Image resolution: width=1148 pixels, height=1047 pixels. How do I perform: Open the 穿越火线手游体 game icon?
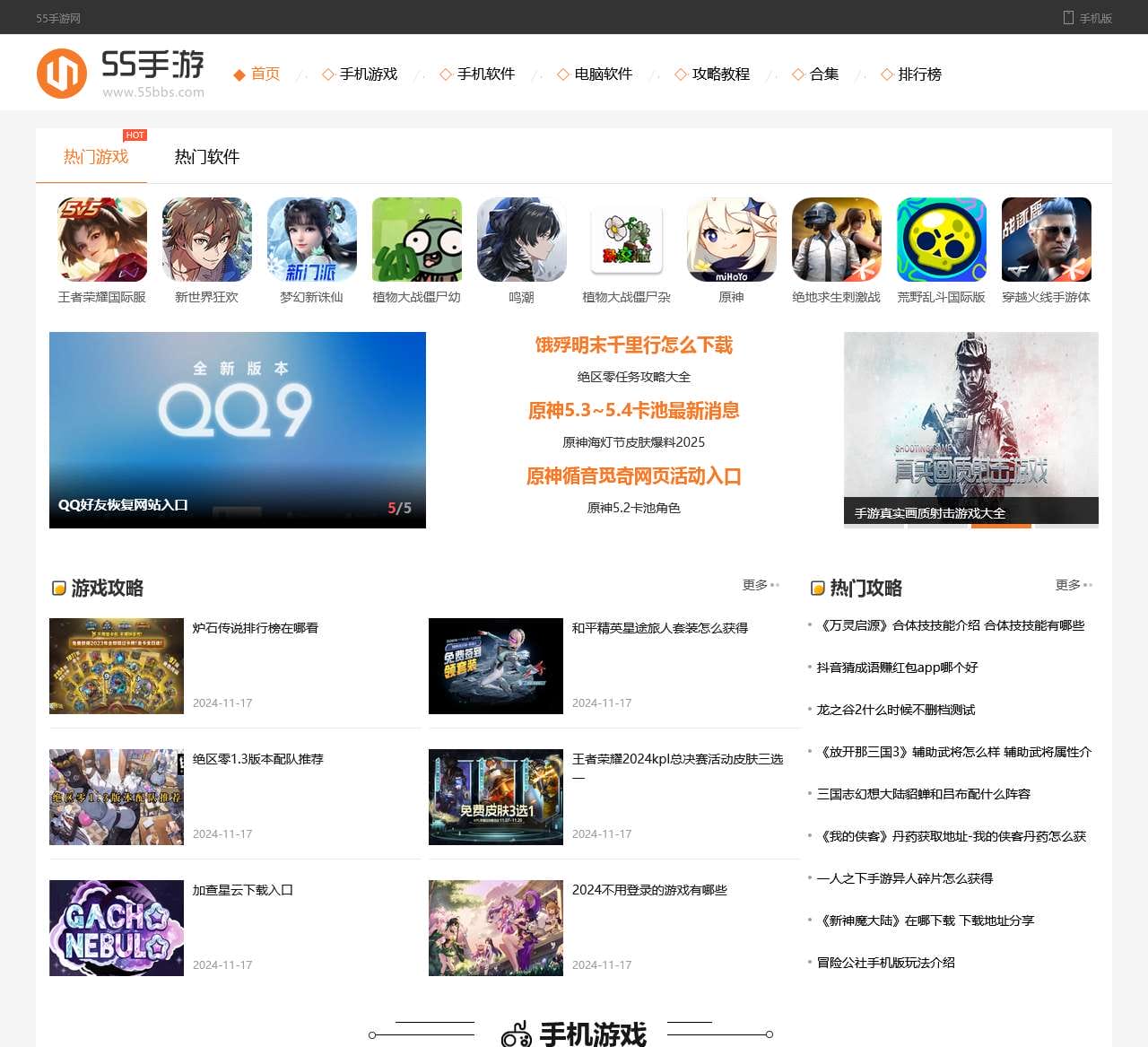(x=1047, y=240)
